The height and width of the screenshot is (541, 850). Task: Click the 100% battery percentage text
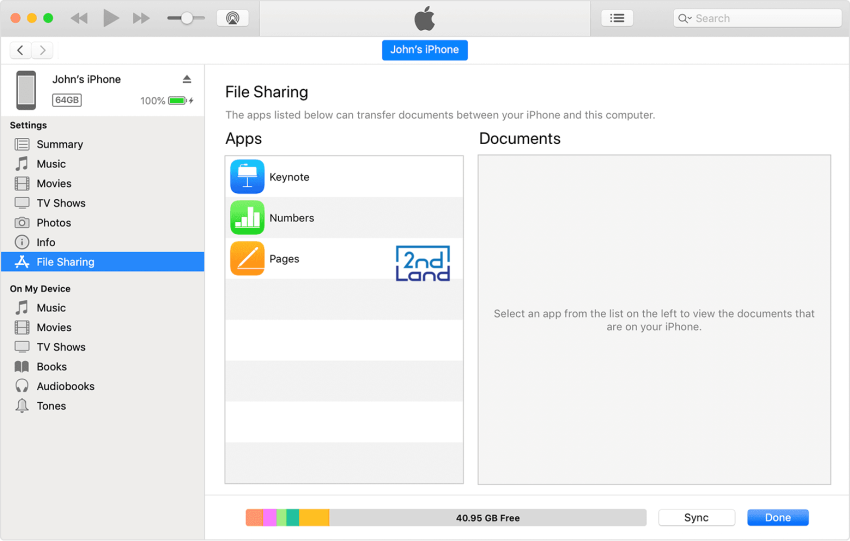tap(152, 101)
